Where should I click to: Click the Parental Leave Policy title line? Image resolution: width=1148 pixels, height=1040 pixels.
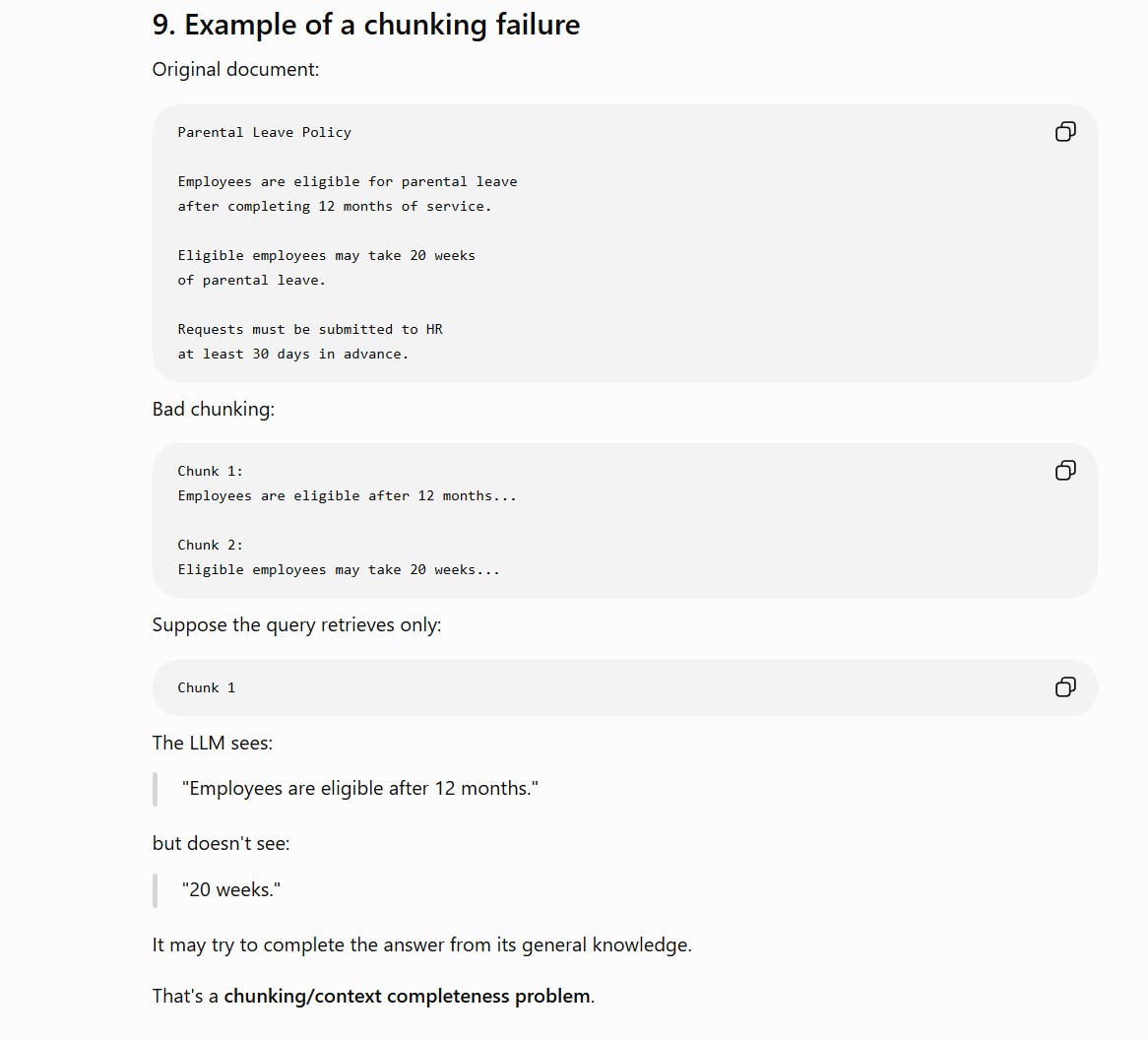coord(264,133)
